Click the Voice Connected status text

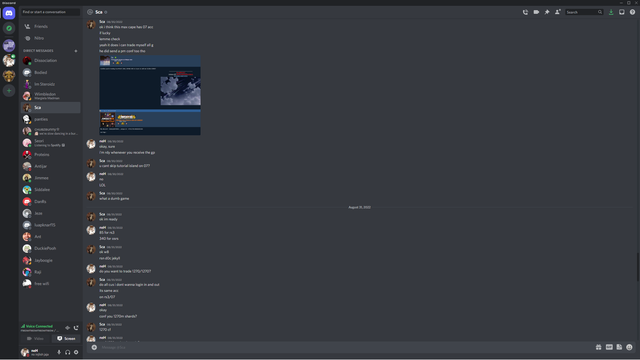[39, 326]
